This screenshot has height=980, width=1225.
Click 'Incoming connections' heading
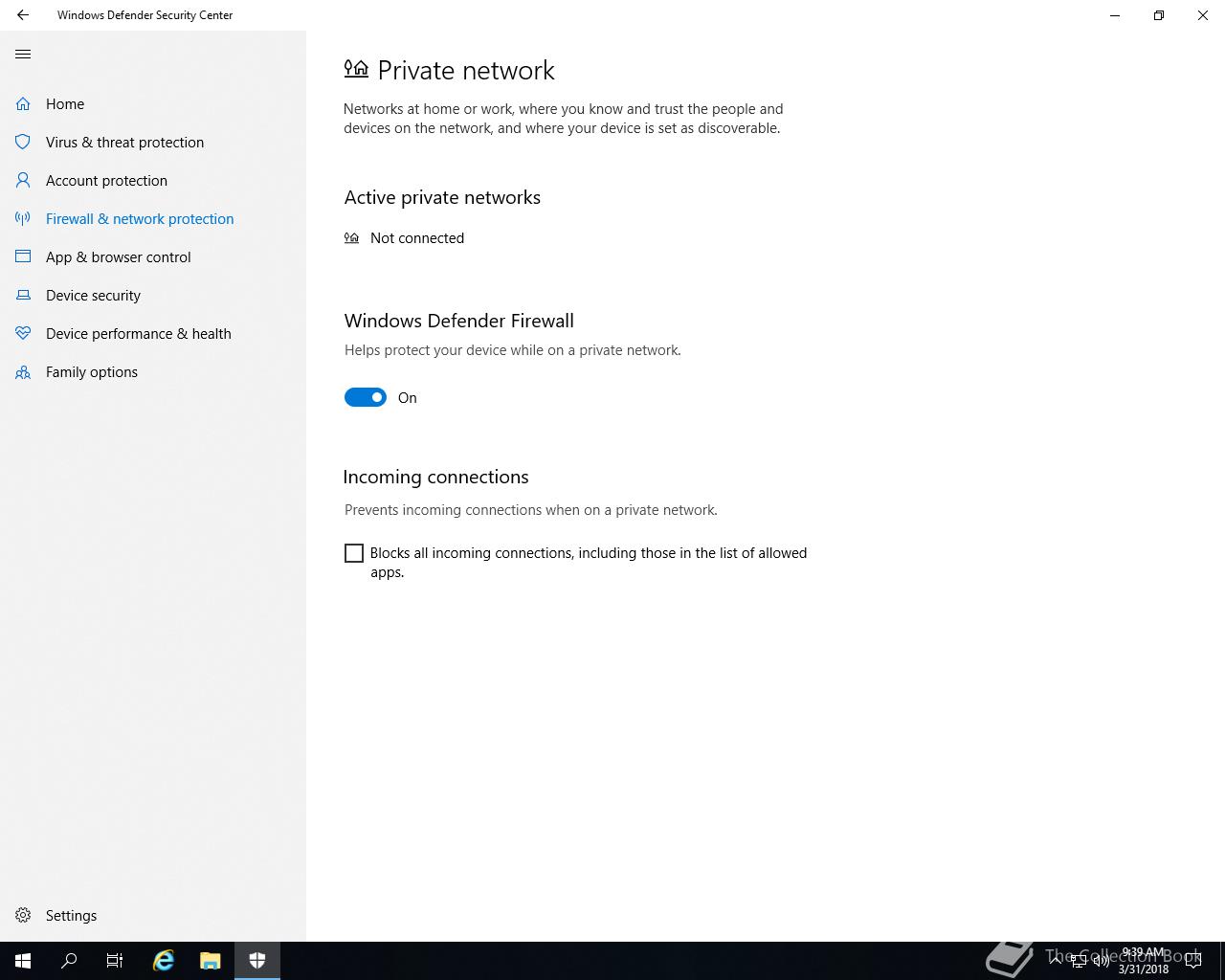pyautogui.click(x=436, y=477)
